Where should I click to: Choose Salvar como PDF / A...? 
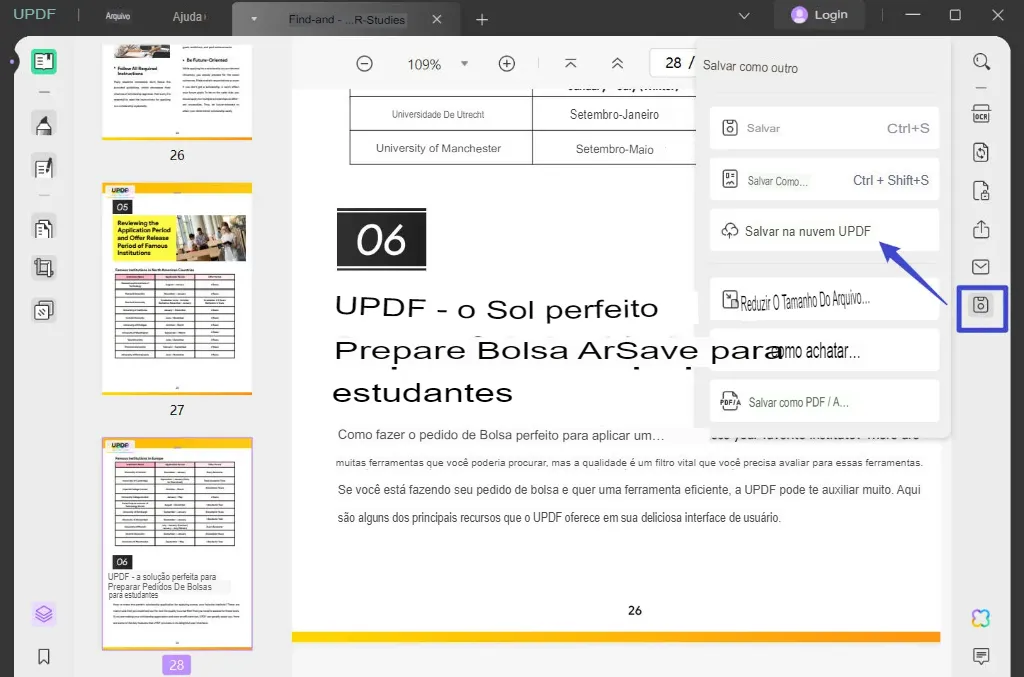(x=824, y=401)
